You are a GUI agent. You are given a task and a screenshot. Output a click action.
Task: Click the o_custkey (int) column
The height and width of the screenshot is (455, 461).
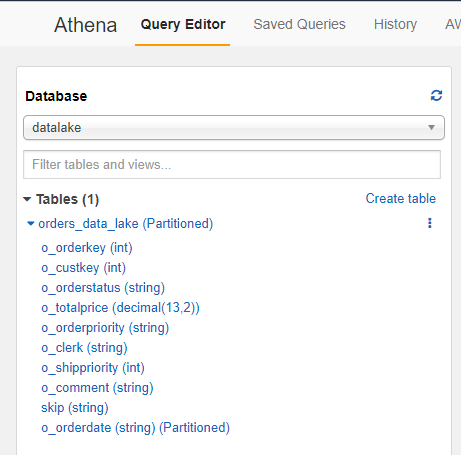pos(84,268)
